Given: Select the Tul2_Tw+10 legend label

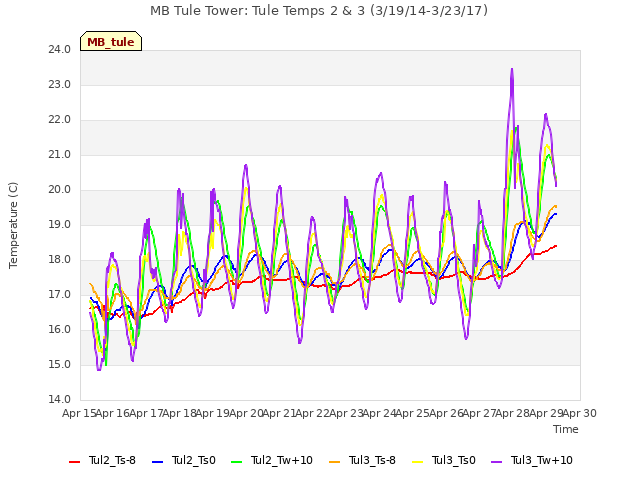Looking at the screenshot, I should click(282, 460).
